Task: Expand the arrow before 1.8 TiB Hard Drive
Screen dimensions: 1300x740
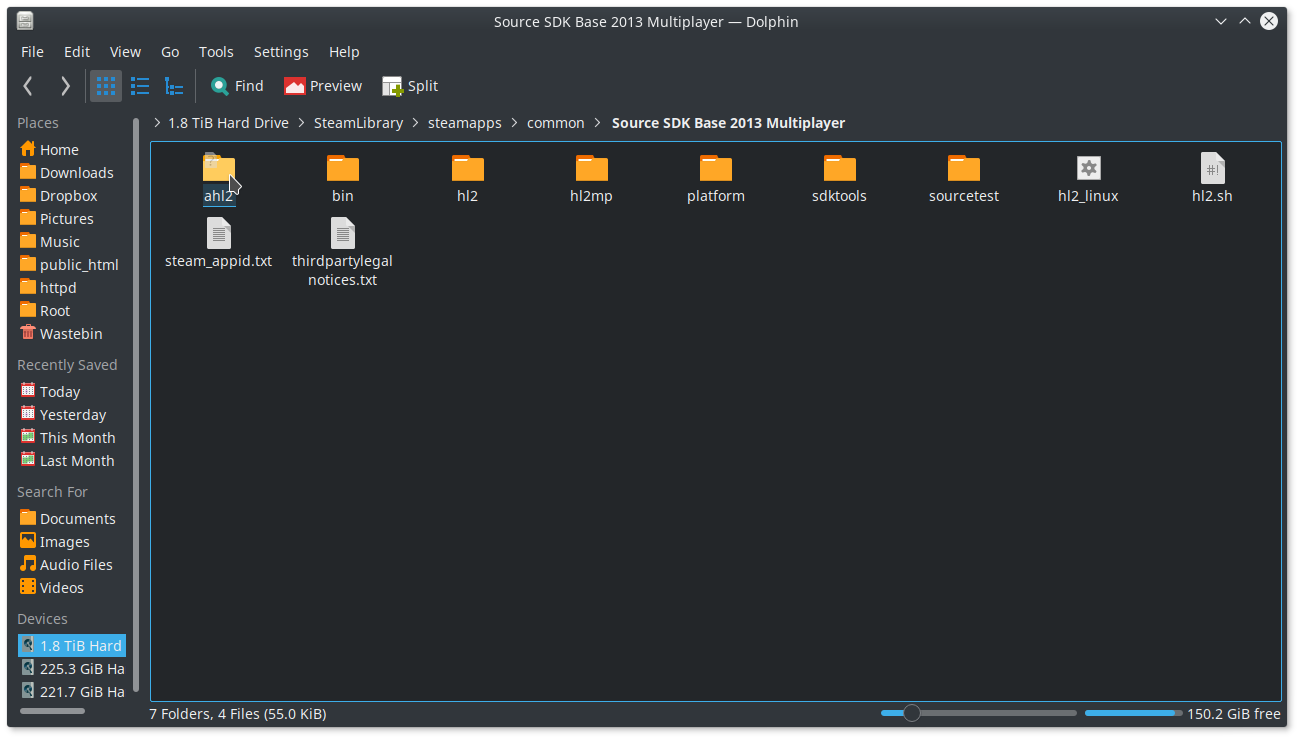Action: click(157, 123)
